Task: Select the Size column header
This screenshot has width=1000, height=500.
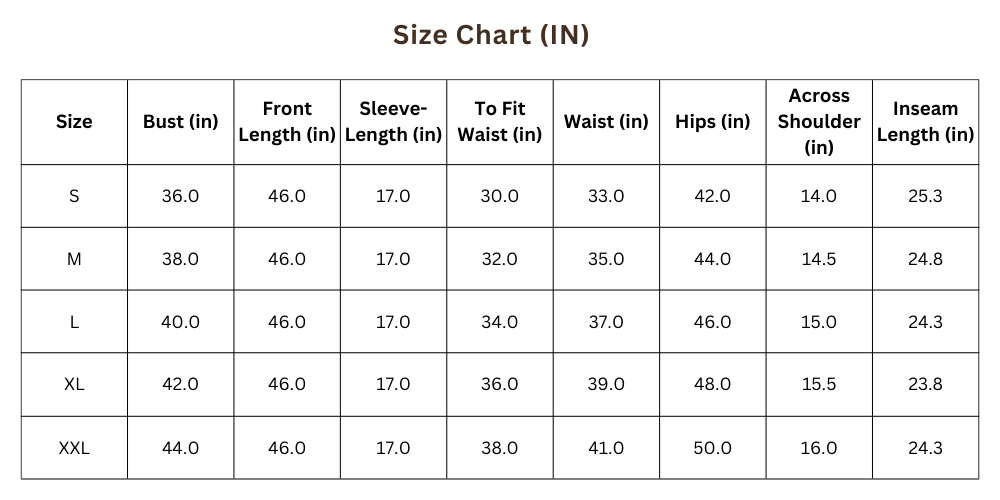Action: 74,122
